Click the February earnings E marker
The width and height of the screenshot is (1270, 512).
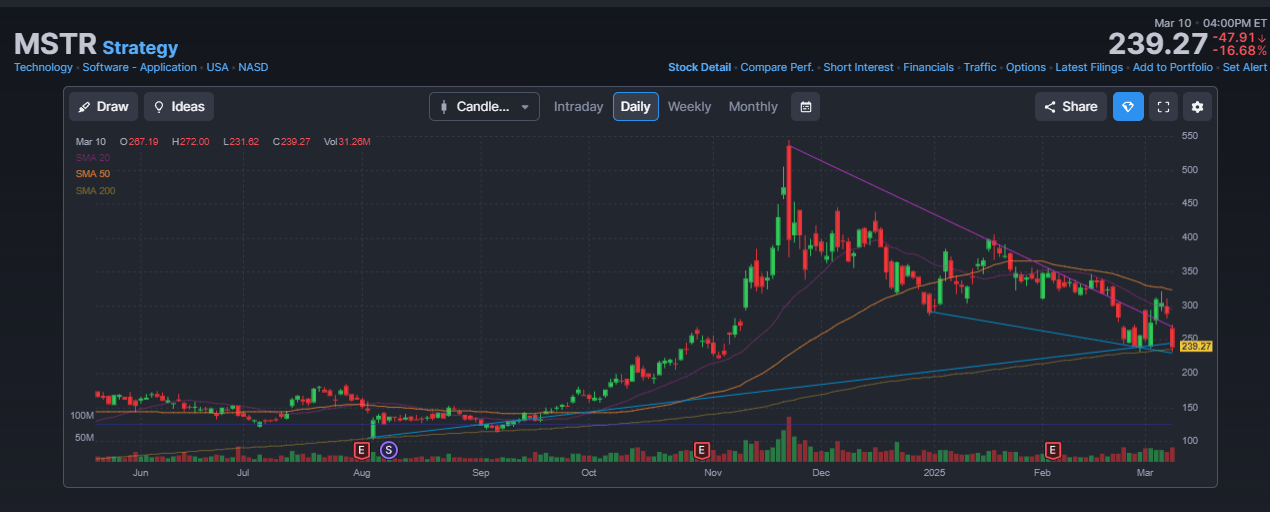tap(1052, 450)
